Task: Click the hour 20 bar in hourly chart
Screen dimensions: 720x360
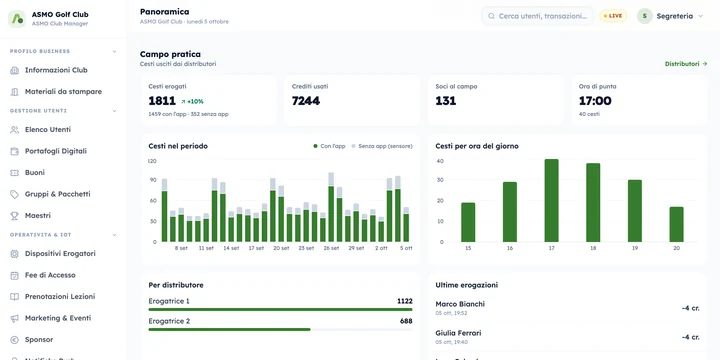Action: (676, 225)
